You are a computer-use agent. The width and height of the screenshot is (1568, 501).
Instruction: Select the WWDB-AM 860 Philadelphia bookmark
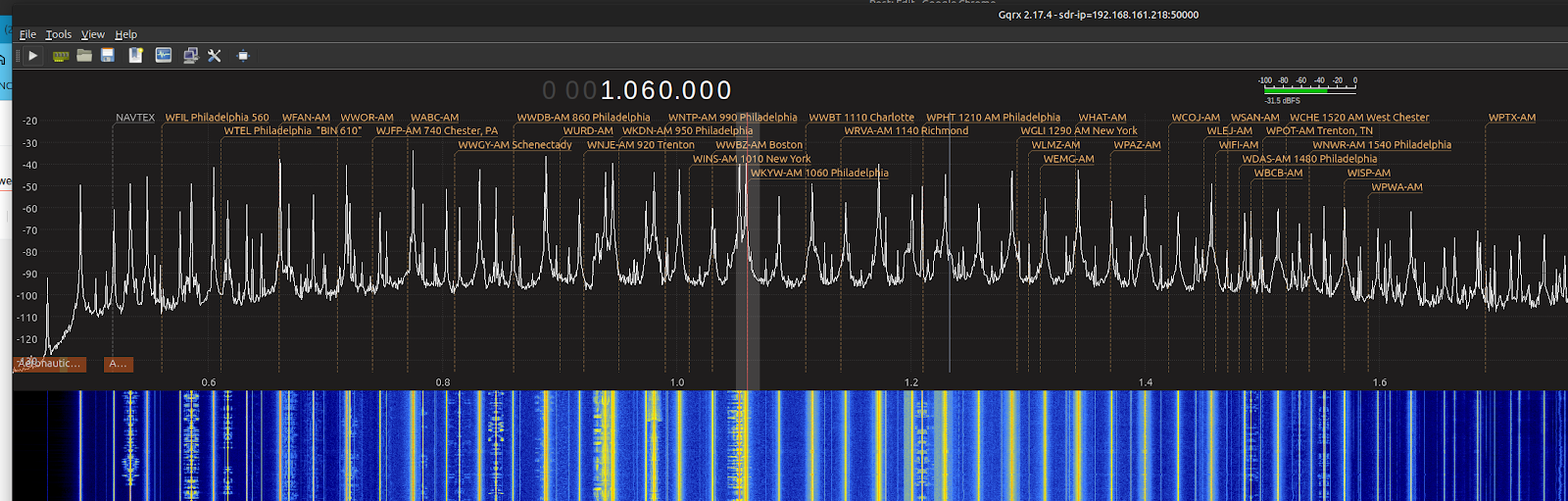[x=583, y=118]
